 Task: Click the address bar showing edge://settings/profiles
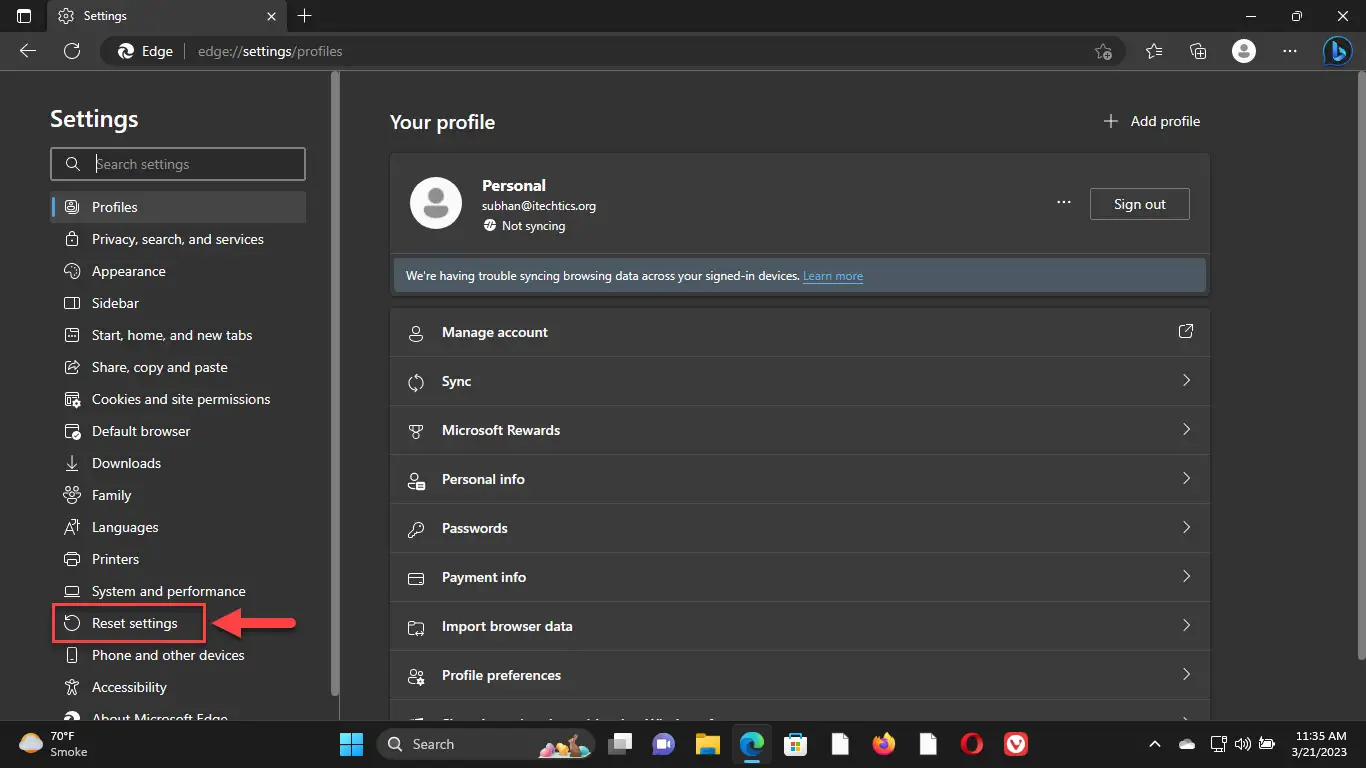click(x=612, y=51)
